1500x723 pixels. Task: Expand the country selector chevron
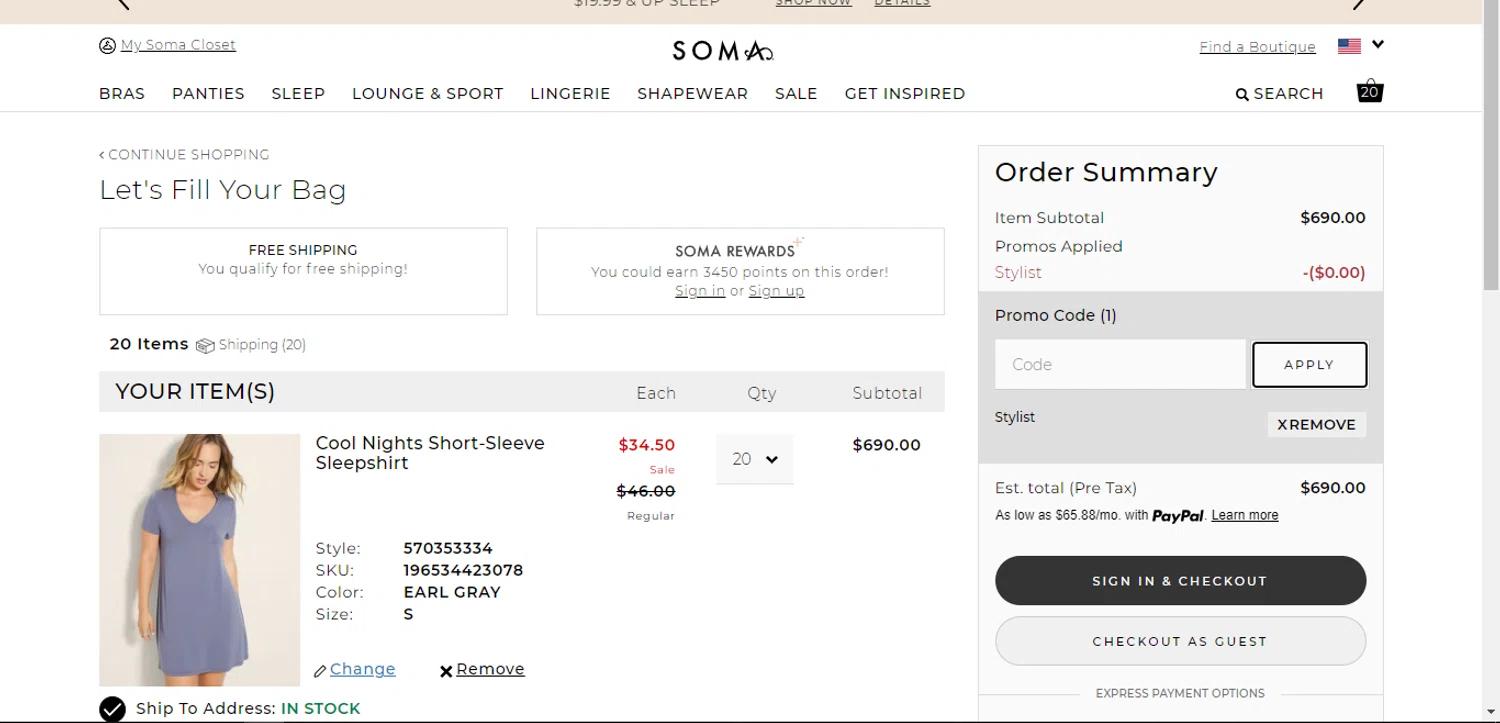click(1378, 44)
